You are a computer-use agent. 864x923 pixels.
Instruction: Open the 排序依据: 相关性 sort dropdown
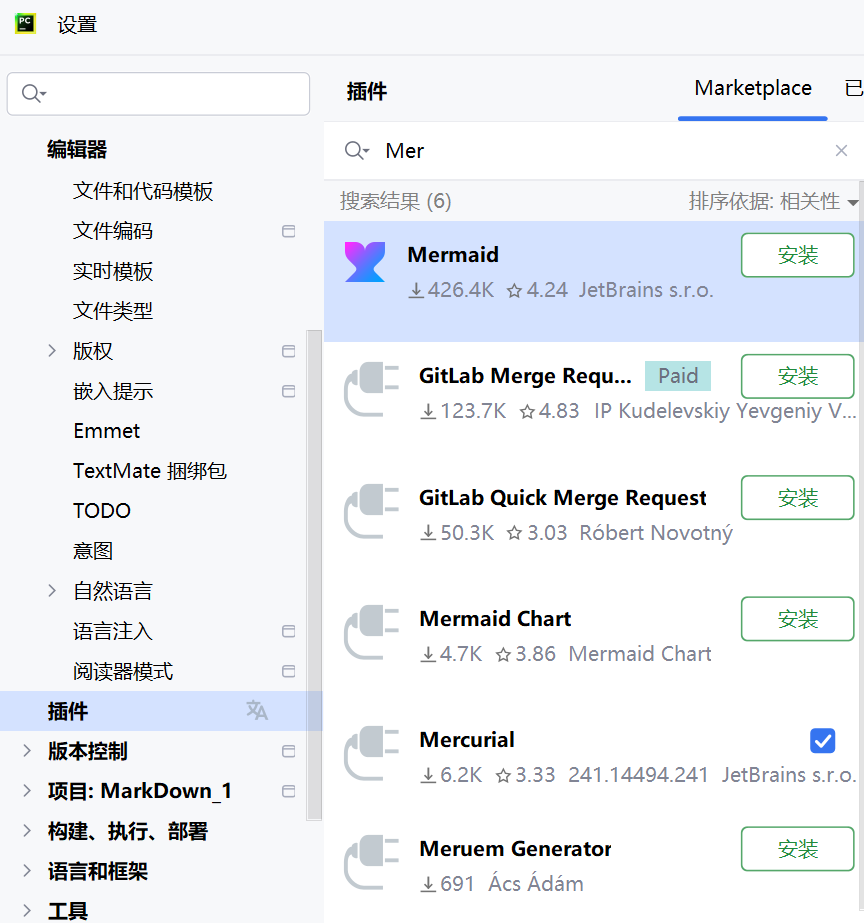pos(773,201)
